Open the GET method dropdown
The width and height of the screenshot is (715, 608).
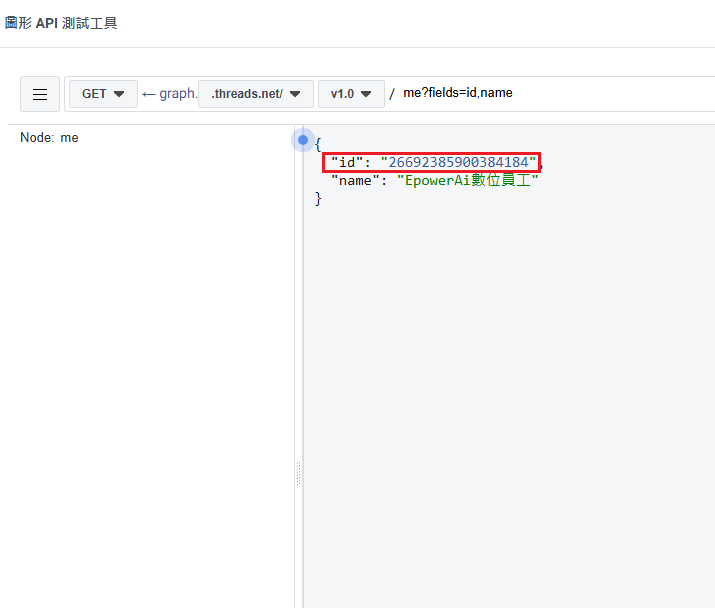[x=103, y=94]
